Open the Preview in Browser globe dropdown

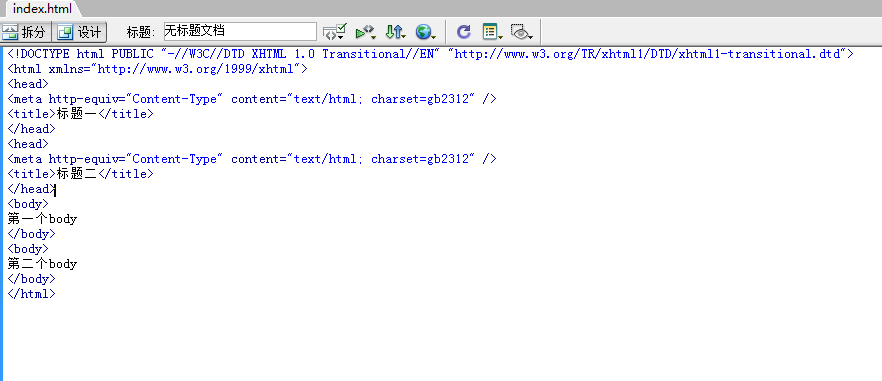click(x=426, y=32)
